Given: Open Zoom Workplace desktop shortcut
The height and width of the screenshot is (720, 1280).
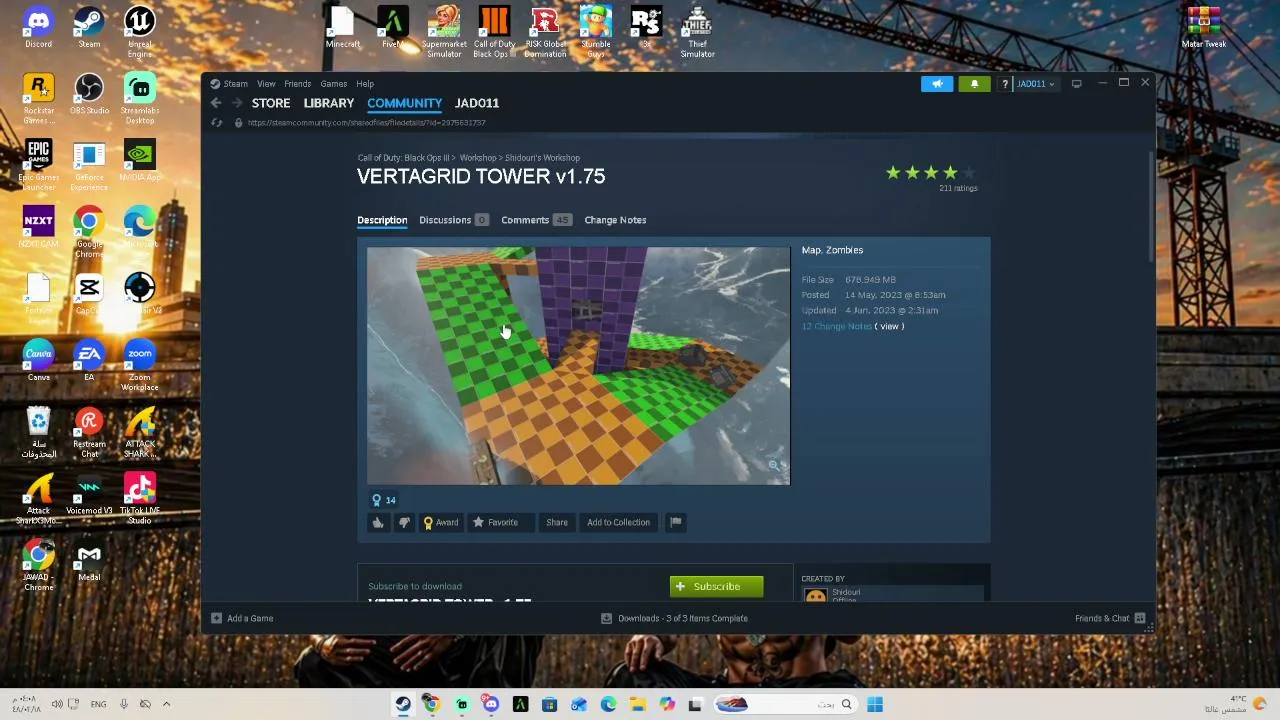Looking at the screenshot, I should click(140, 366).
